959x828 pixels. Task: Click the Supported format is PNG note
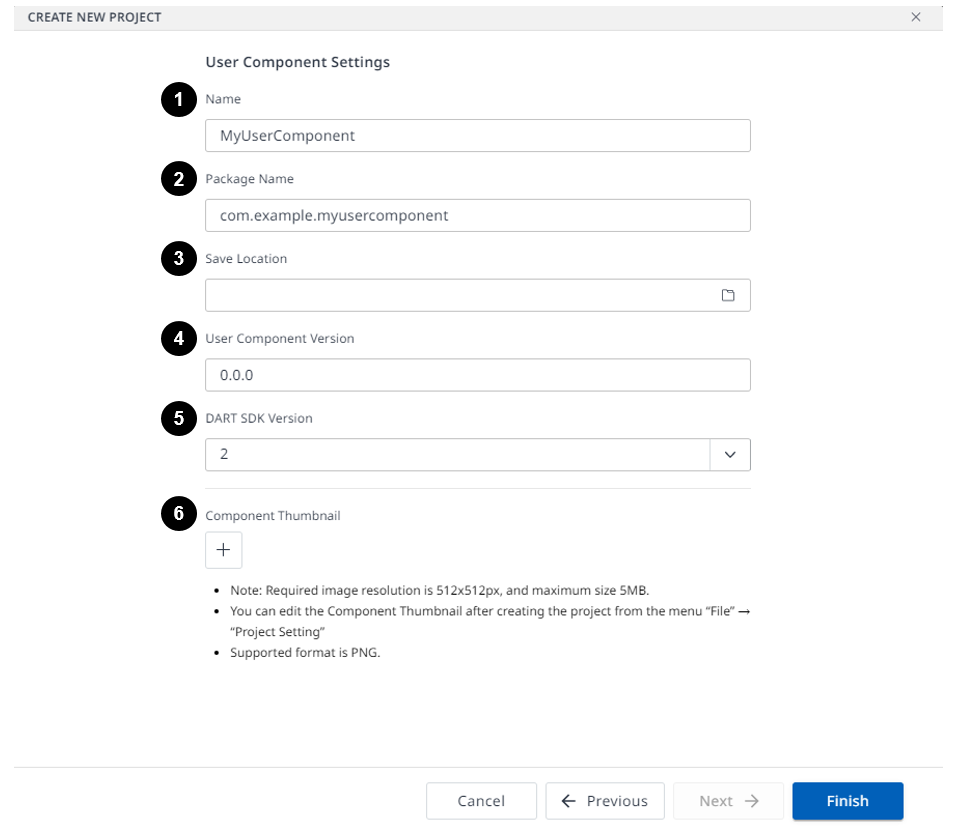point(305,652)
